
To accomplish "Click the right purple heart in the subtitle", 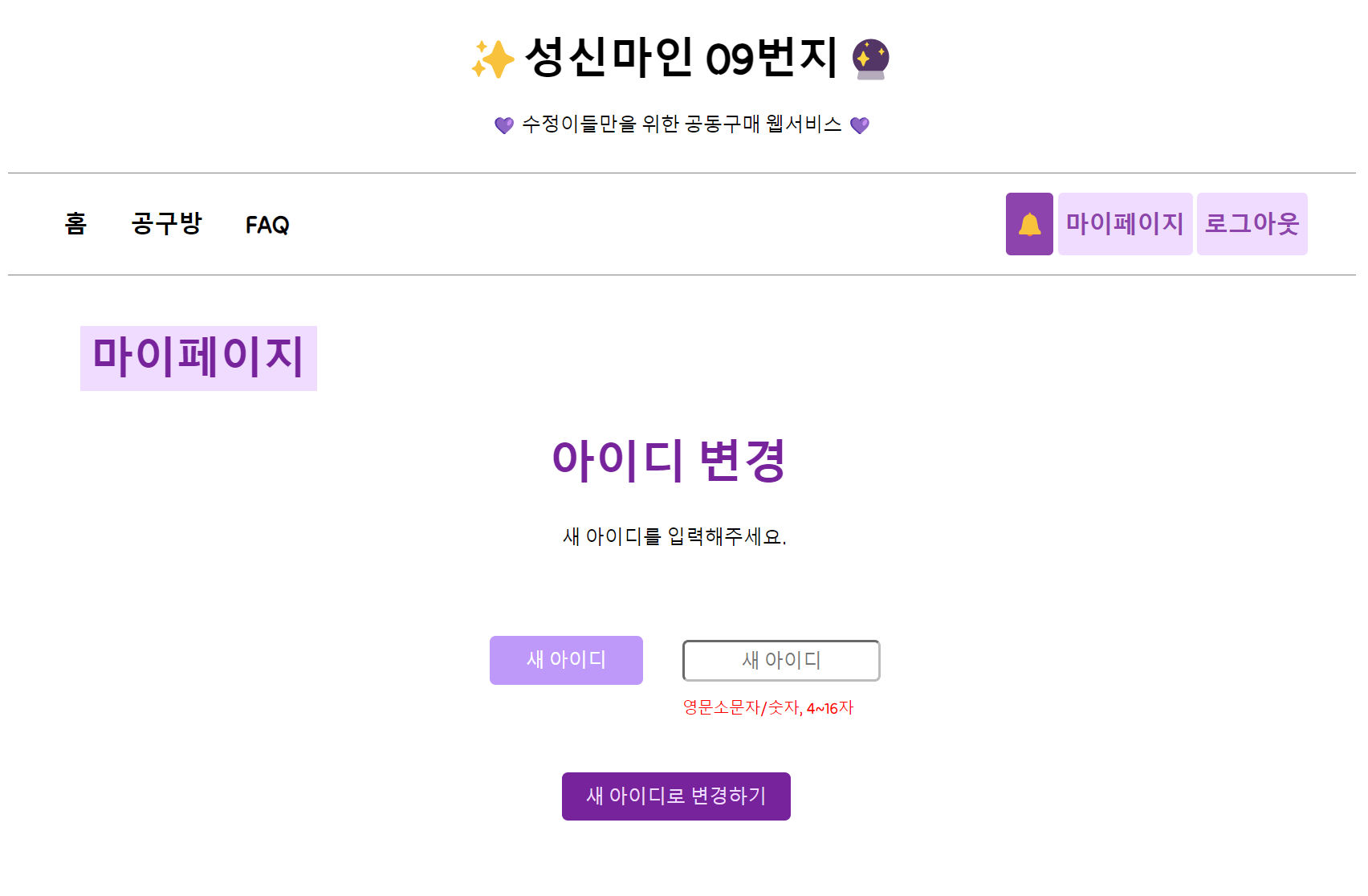I will [x=861, y=124].
